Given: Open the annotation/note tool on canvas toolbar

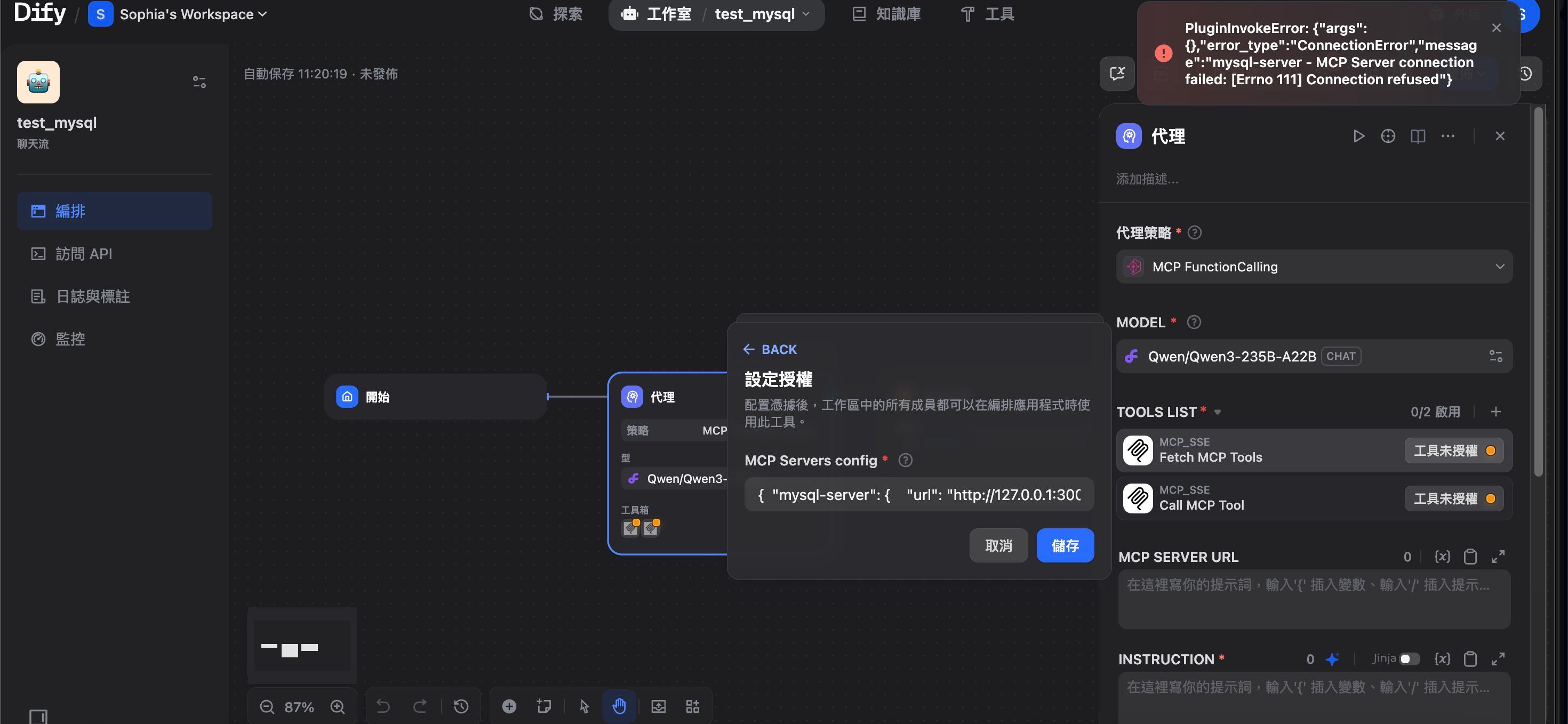Looking at the screenshot, I should (543, 706).
